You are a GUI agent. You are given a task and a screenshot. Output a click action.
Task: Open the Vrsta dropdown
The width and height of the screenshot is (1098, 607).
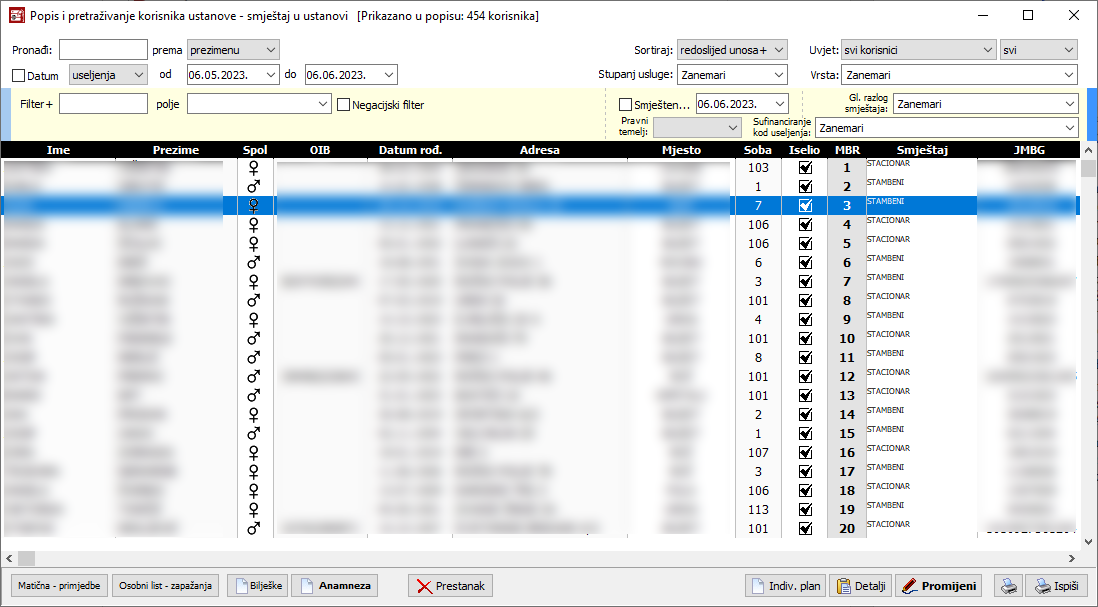point(959,75)
